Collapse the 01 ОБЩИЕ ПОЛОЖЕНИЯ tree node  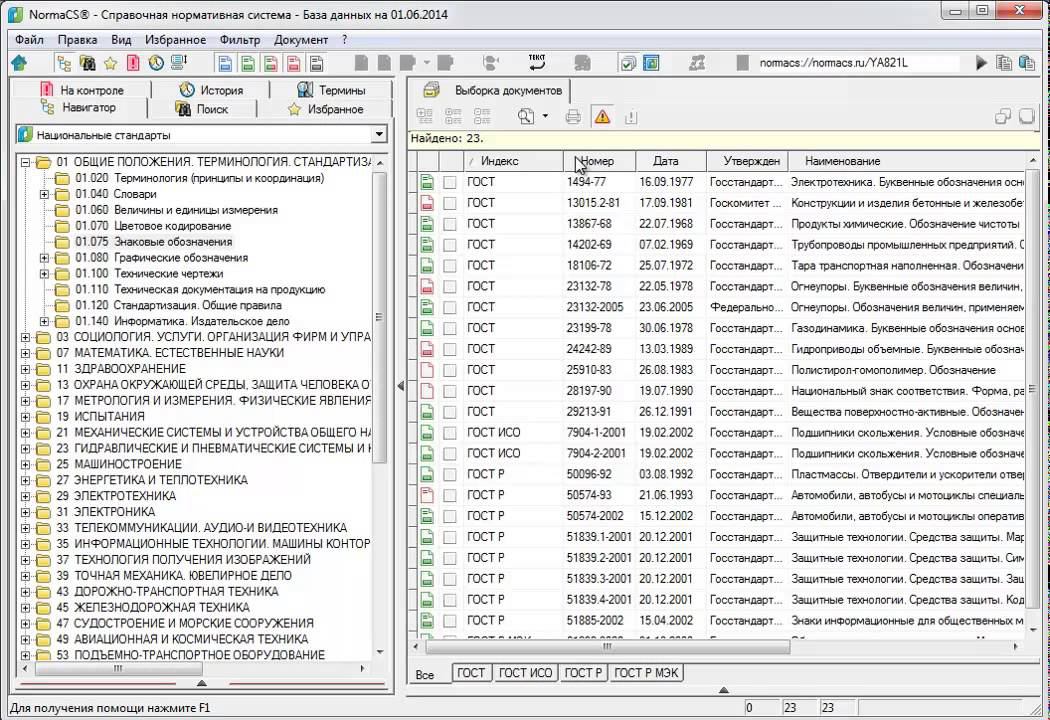click(25, 162)
